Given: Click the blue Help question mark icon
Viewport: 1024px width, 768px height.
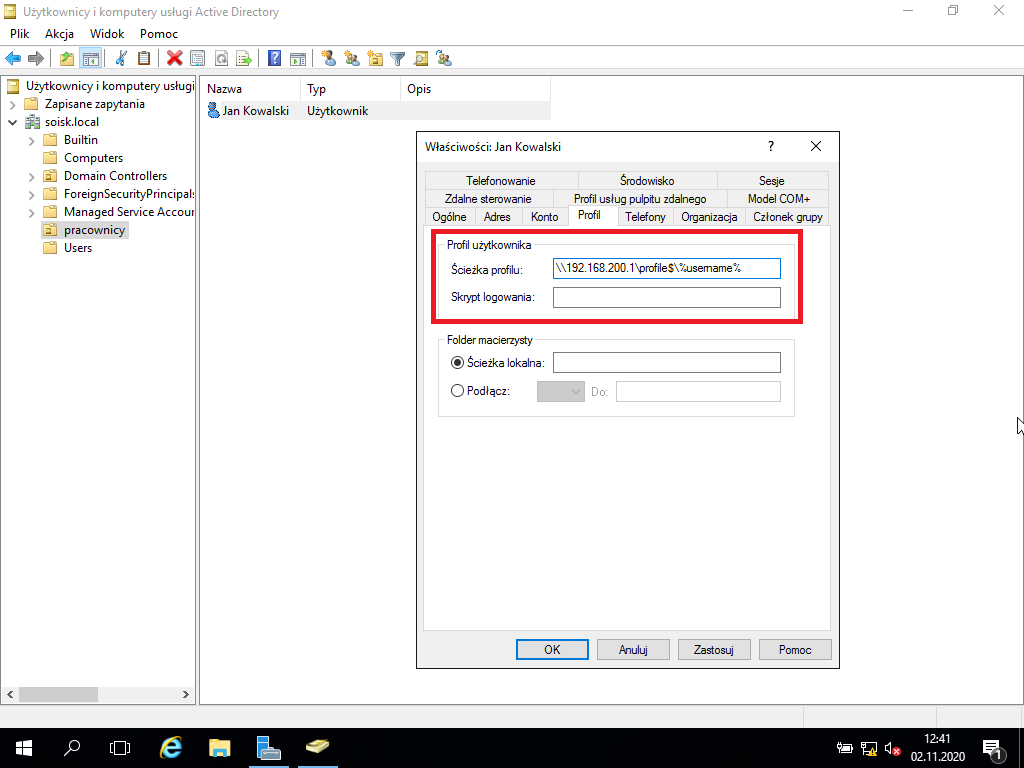Looking at the screenshot, I should point(275,59).
